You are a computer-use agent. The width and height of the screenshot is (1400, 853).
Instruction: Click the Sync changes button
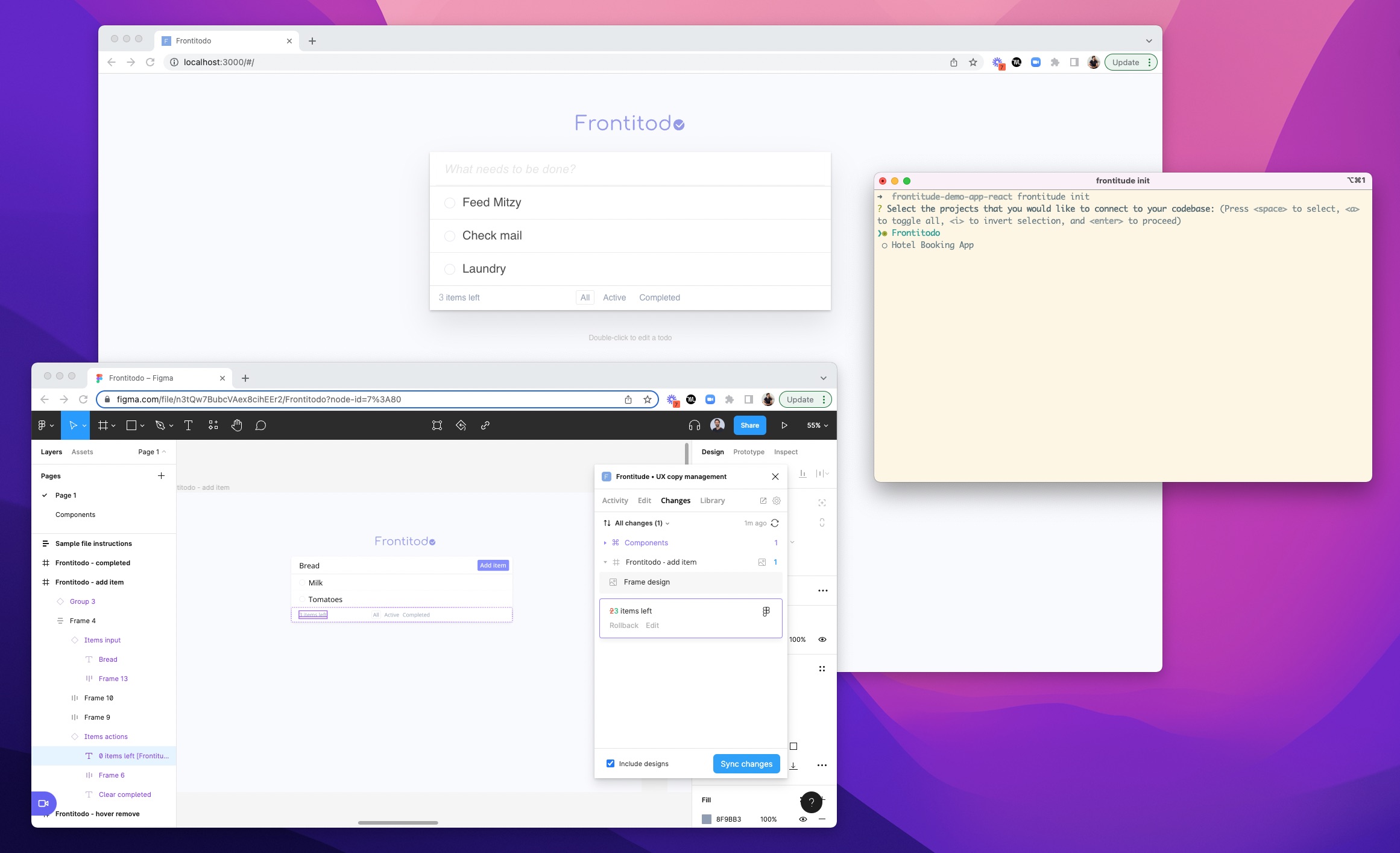coord(746,764)
